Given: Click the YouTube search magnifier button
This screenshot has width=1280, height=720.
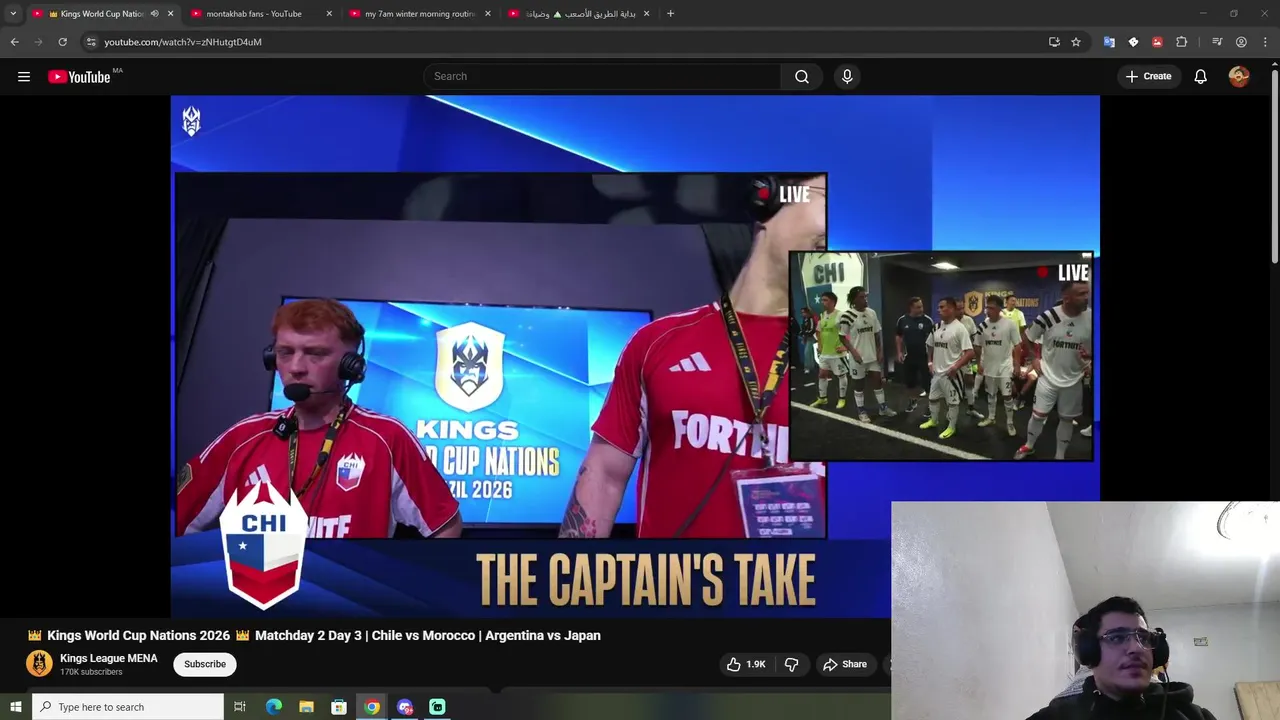Looking at the screenshot, I should point(802,76).
